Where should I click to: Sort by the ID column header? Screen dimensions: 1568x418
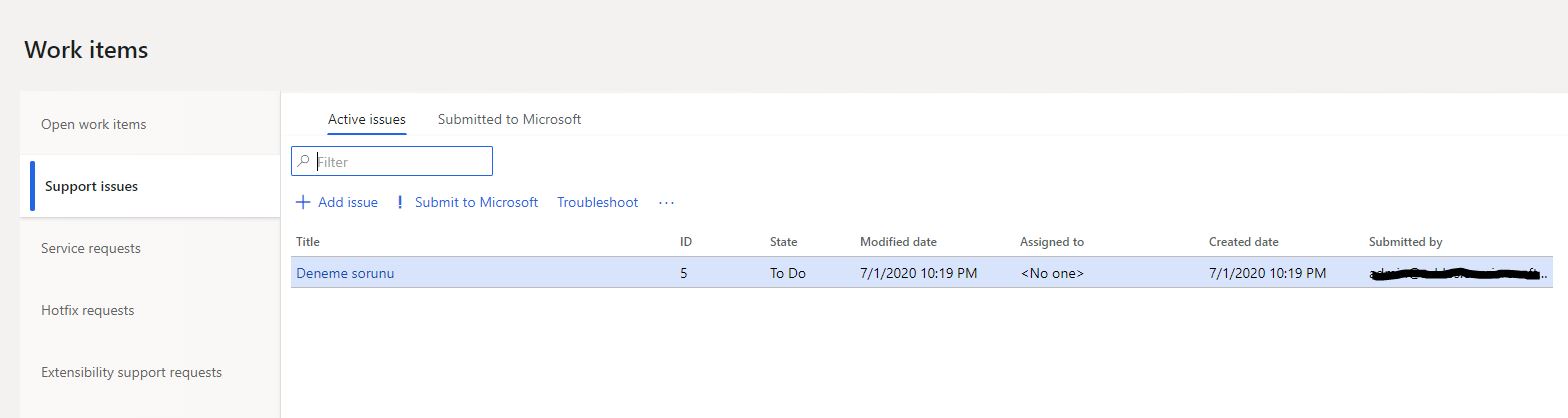[x=686, y=242]
